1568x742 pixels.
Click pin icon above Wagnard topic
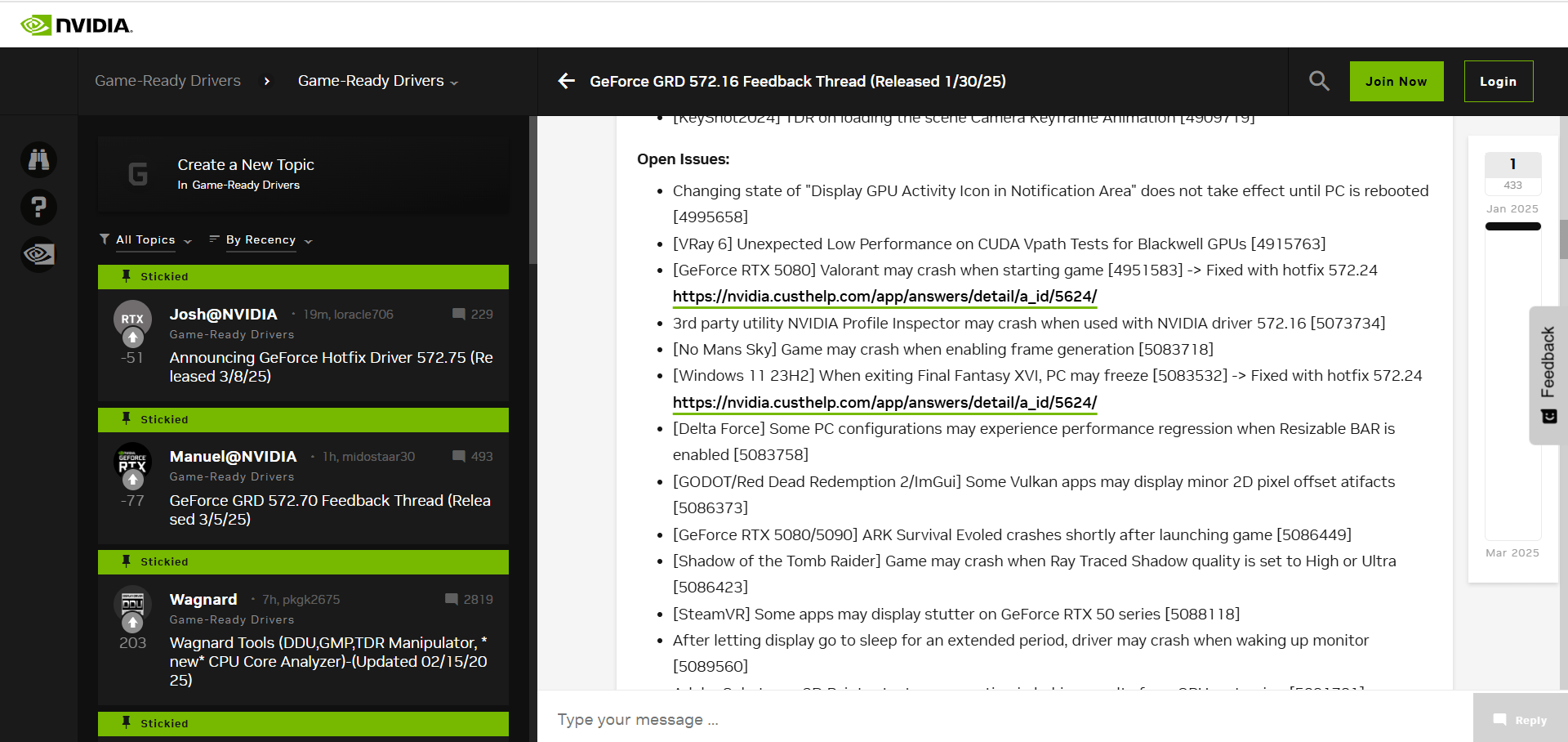126,561
